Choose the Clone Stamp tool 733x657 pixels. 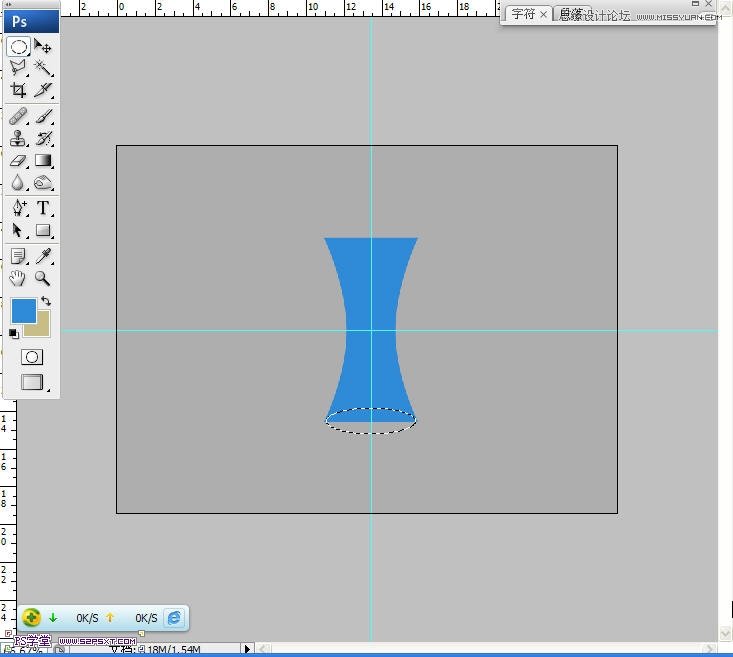(18, 139)
